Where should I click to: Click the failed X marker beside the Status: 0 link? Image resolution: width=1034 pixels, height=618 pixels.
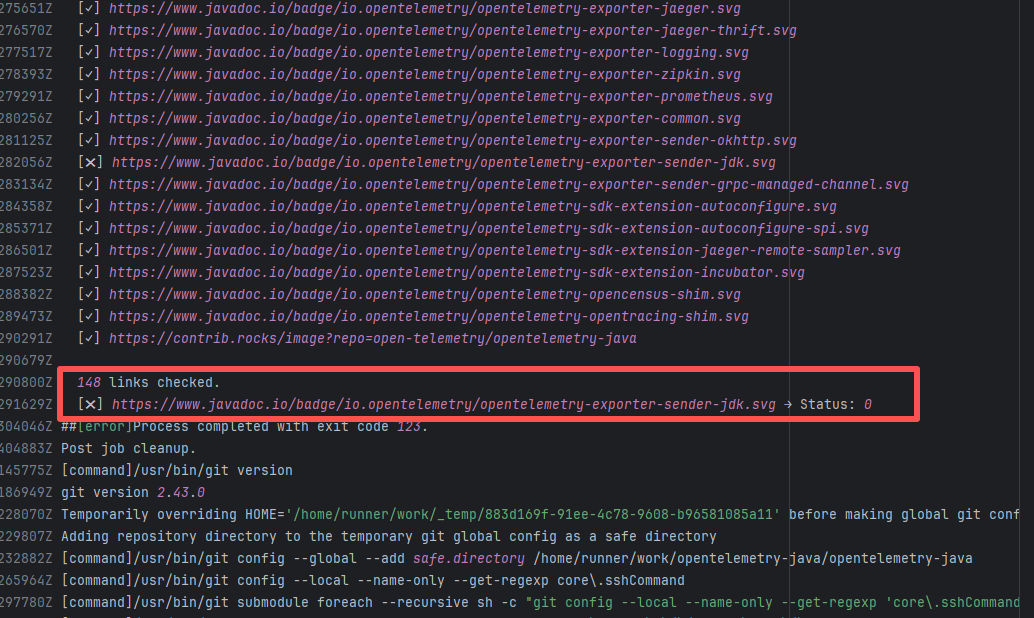click(91, 405)
